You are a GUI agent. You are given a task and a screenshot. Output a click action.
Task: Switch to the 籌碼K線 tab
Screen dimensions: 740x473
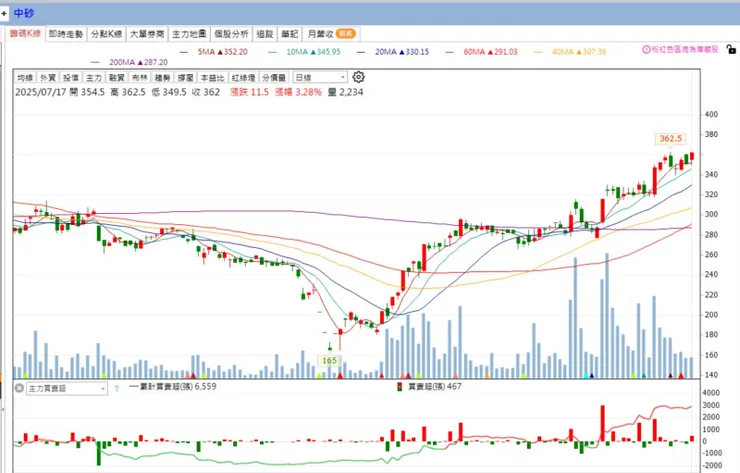pos(25,34)
